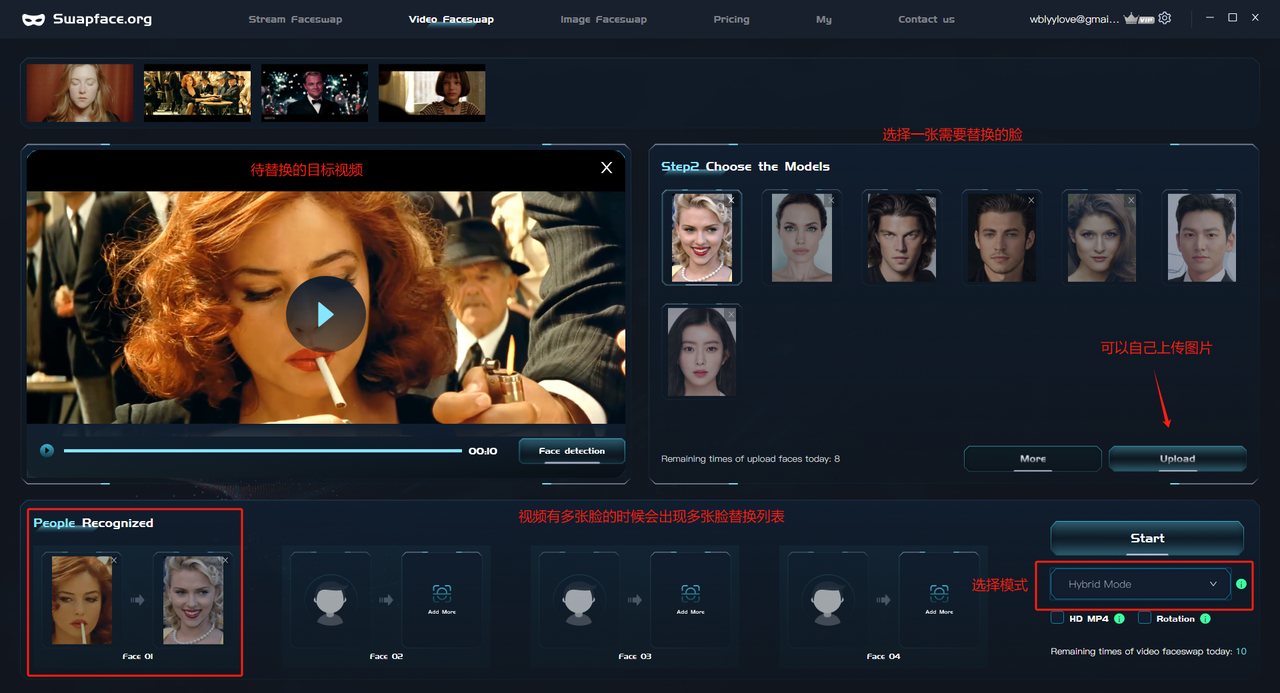Expand the Hybrid Mode dropdown

(1140, 584)
